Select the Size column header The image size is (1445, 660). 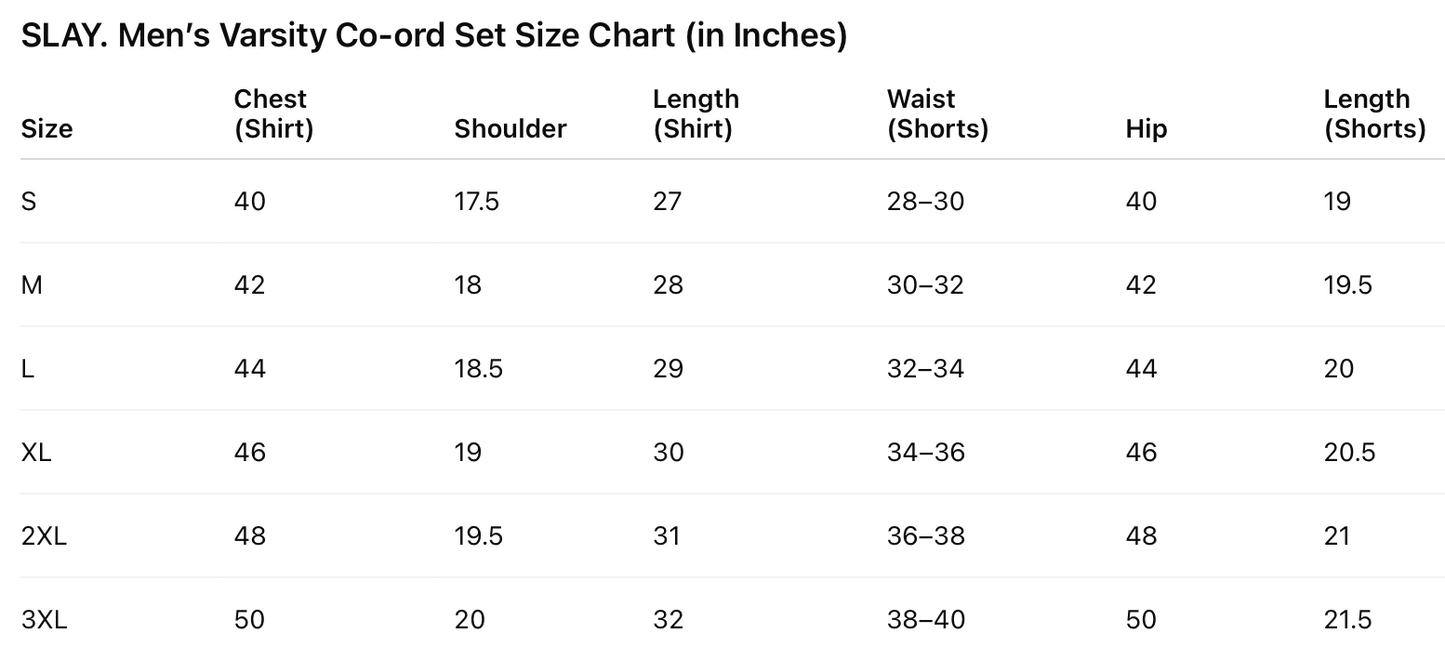coord(47,129)
